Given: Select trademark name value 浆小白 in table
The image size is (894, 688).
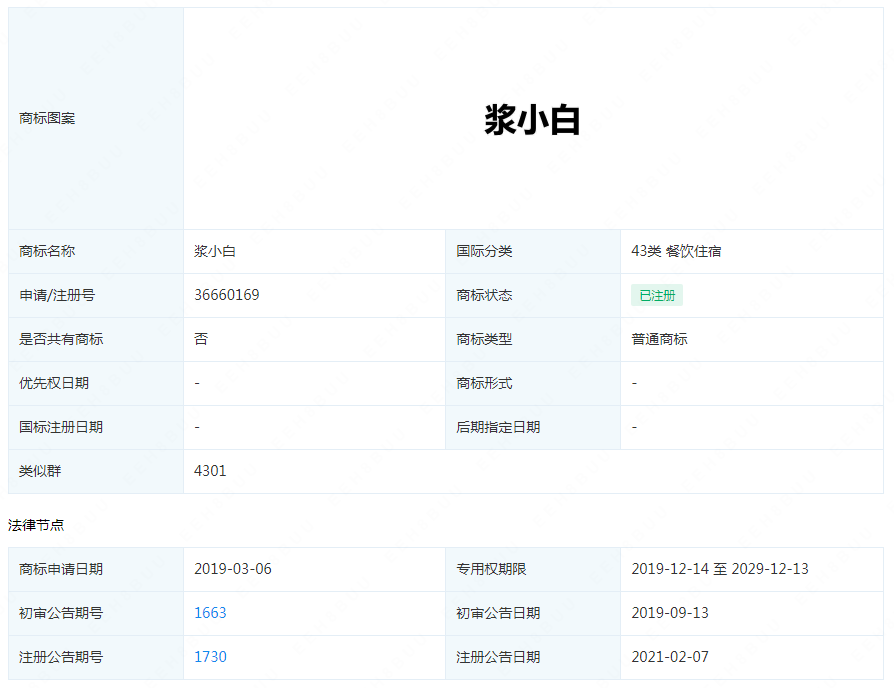Looking at the screenshot, I should (x=214, y=251).
